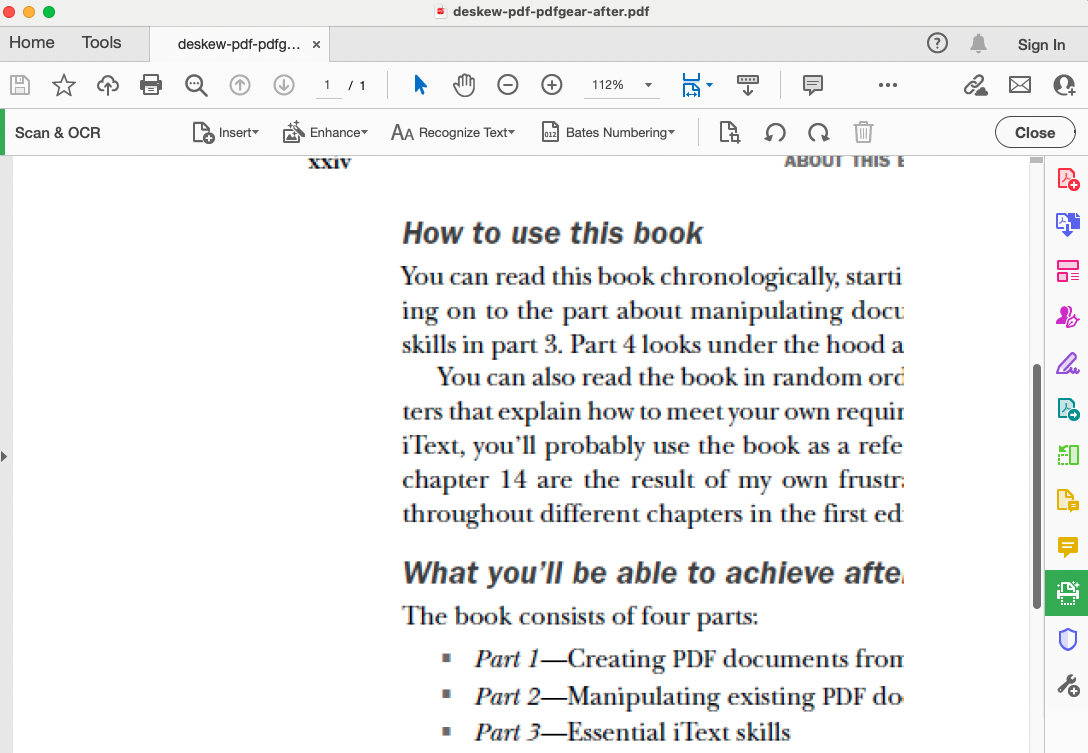Image resolution: width=1088 pixels, height=753 pixels.
Task: Zoom in with the plus button
Action: [552, 85]
